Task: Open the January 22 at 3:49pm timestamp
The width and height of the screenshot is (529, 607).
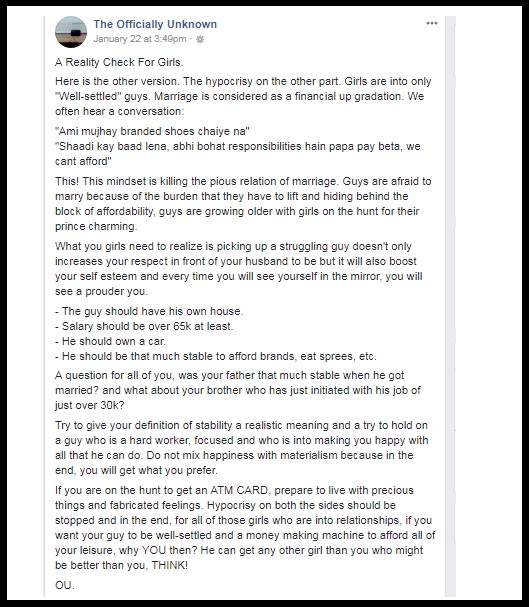Action: [140, 39]
